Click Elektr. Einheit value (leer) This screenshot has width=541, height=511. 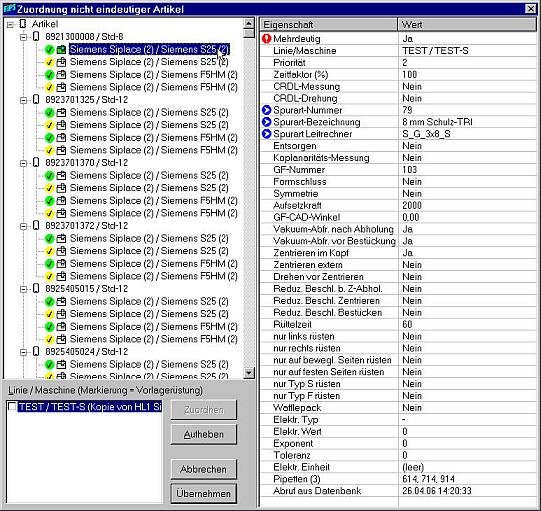point(413,467)
